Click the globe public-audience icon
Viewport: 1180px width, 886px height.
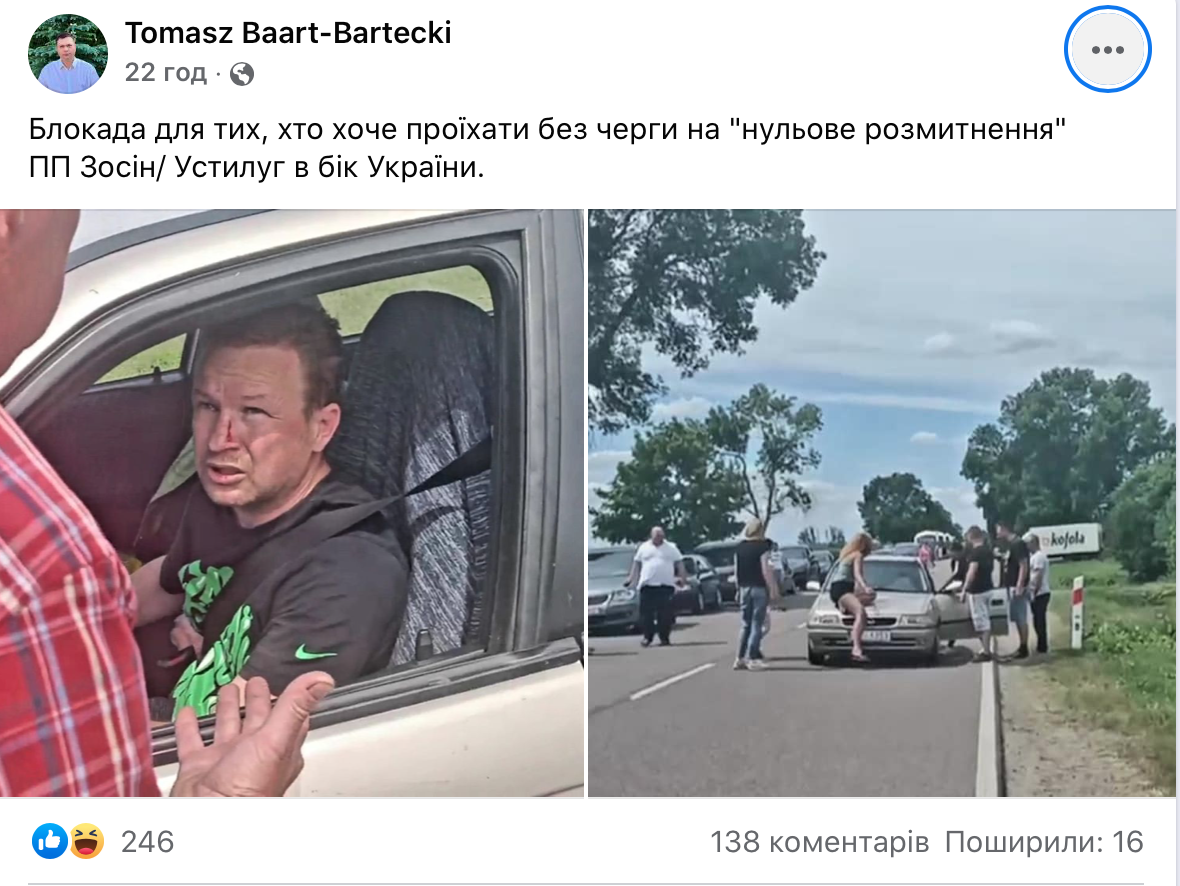tap(242, 74)
